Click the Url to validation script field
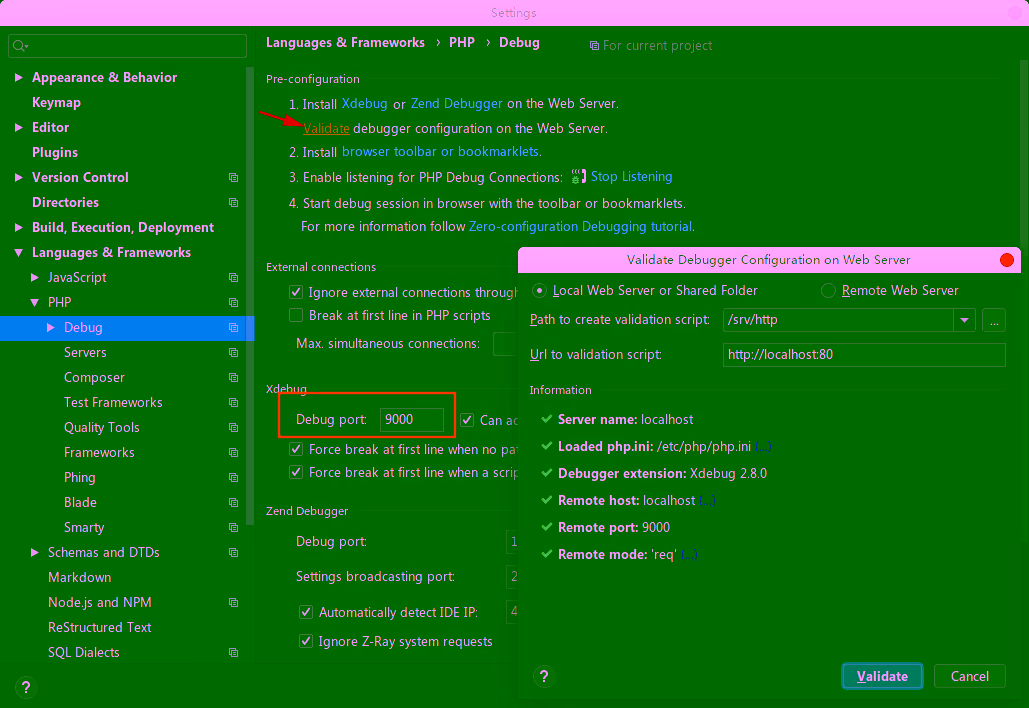The width and height of the screenshot is (1029, 708). tap(864, 355)
